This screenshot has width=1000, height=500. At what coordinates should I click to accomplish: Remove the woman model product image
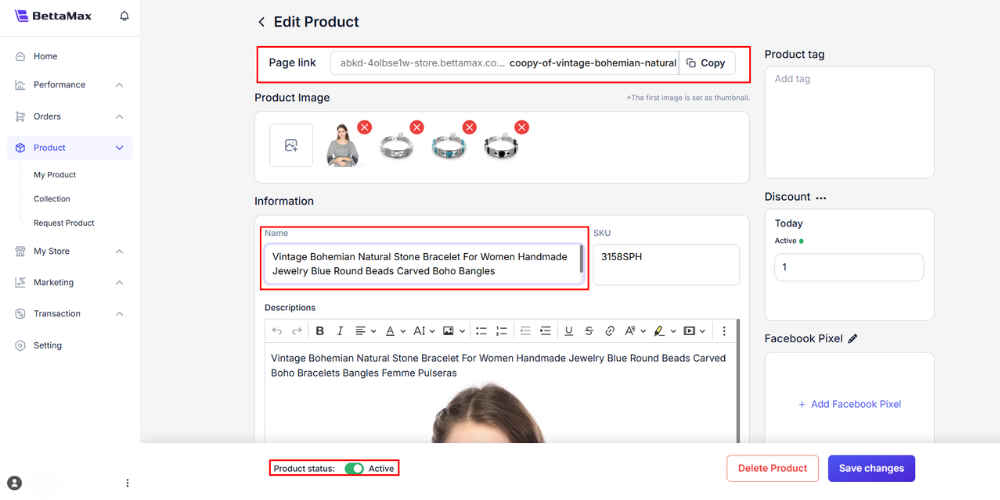click(364, 127)
